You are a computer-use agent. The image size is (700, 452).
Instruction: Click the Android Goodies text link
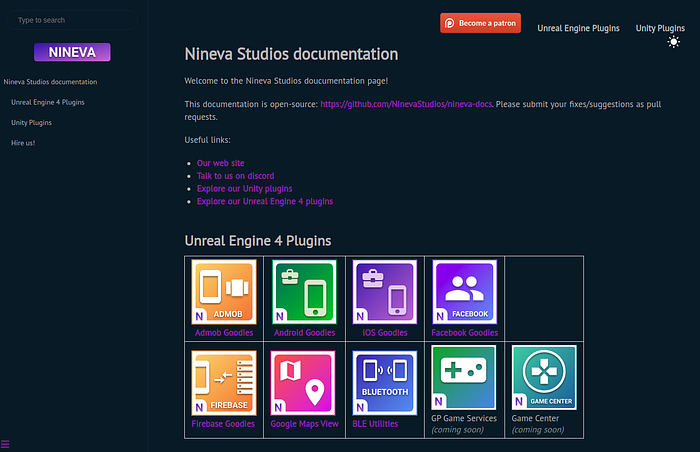[304, 333]
